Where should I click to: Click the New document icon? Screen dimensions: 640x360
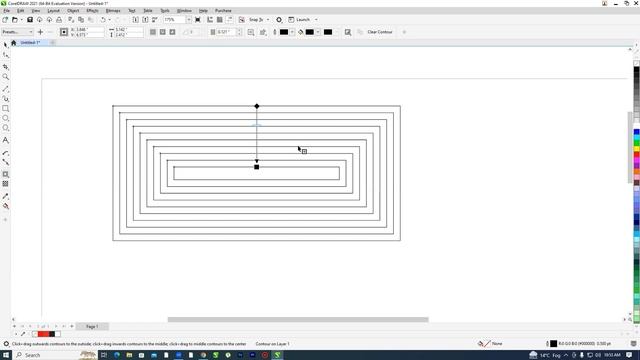[x=5, y=20]
